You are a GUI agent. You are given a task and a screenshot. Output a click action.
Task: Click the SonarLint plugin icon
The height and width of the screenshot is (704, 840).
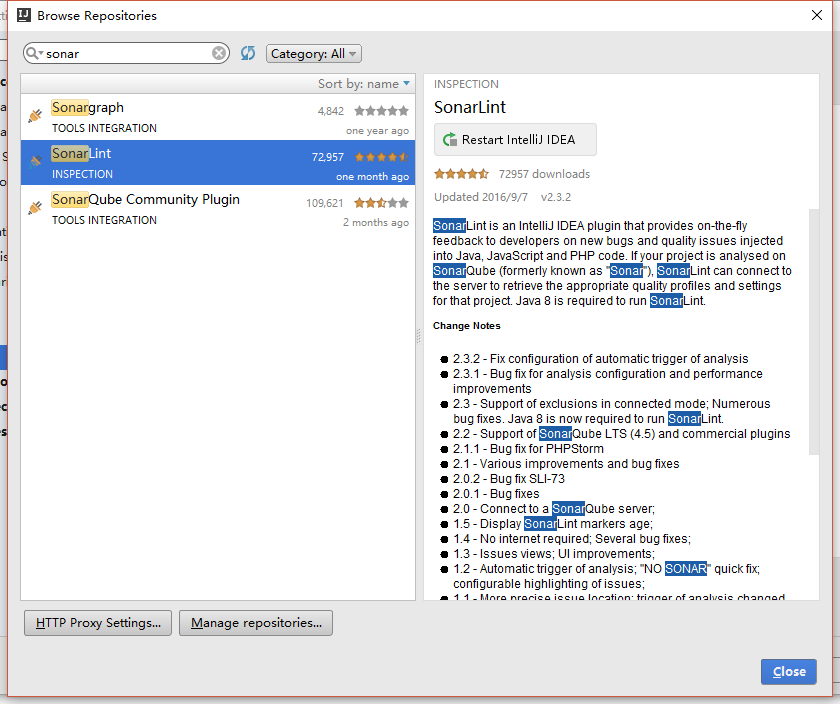(34, 159)
